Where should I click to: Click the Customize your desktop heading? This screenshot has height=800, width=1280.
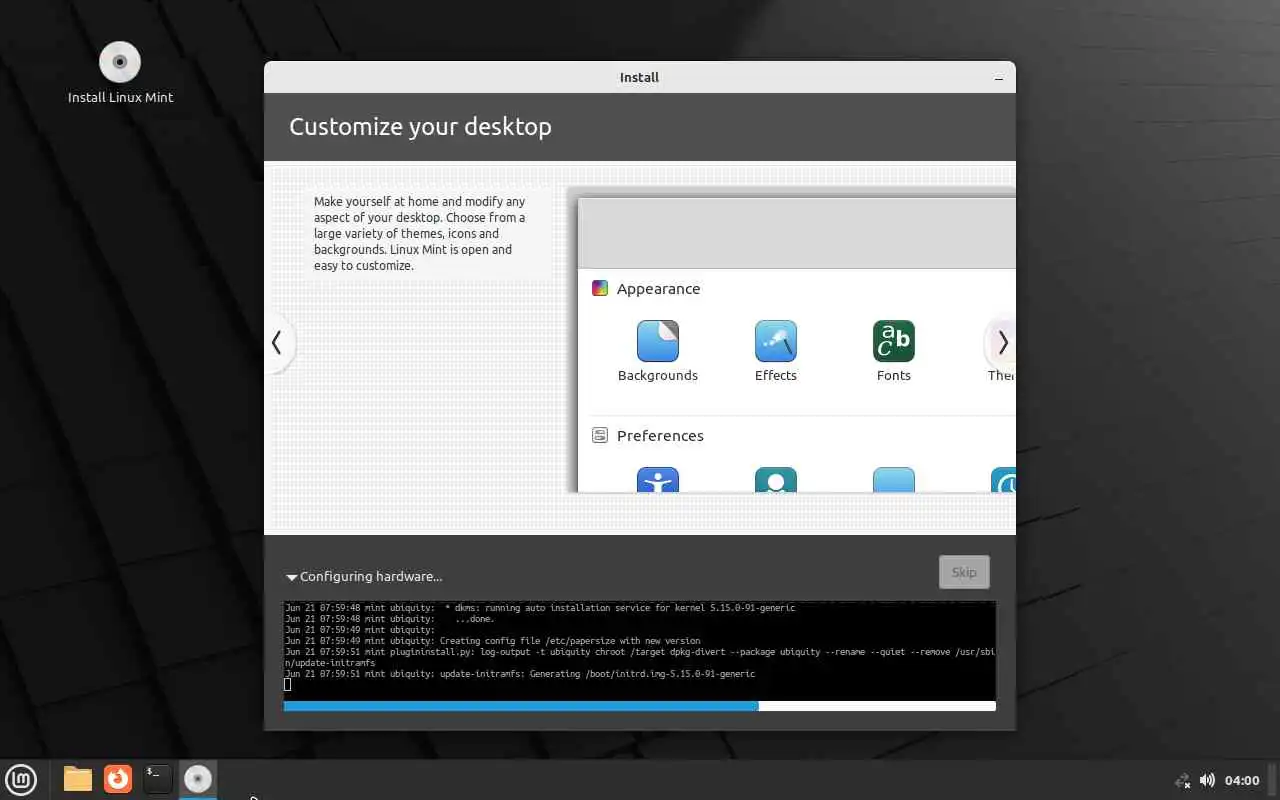[420, 127]
